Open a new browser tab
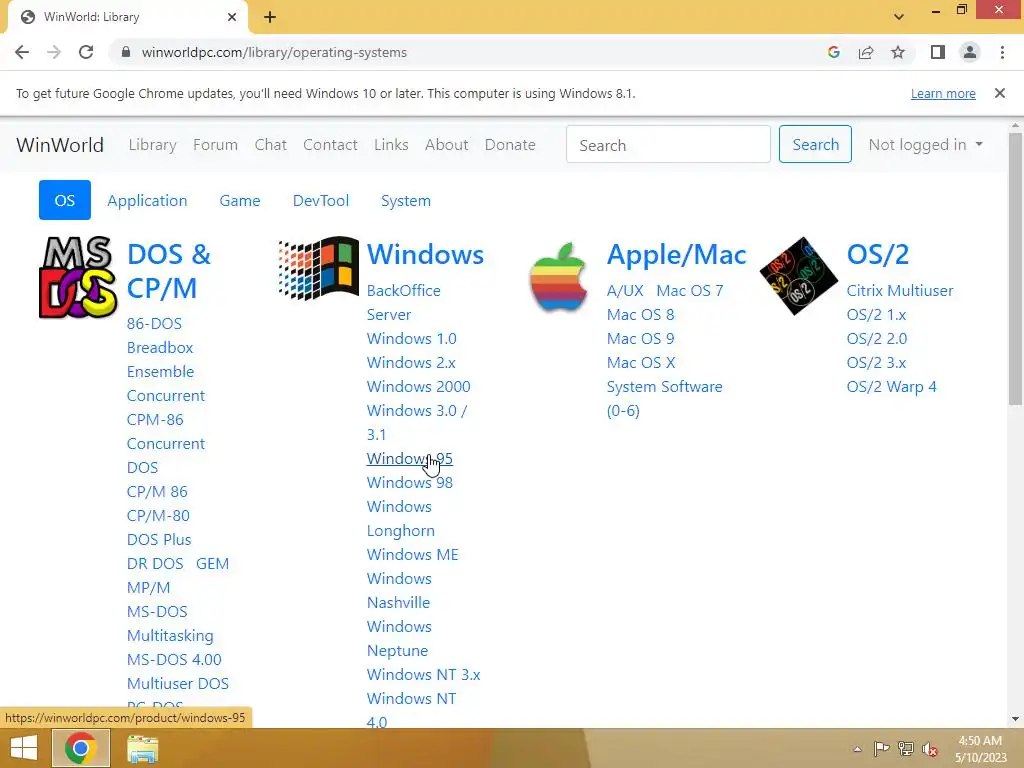Viewport: 1024px width, 768px height. pyautogui.click(x=270, y=17)
